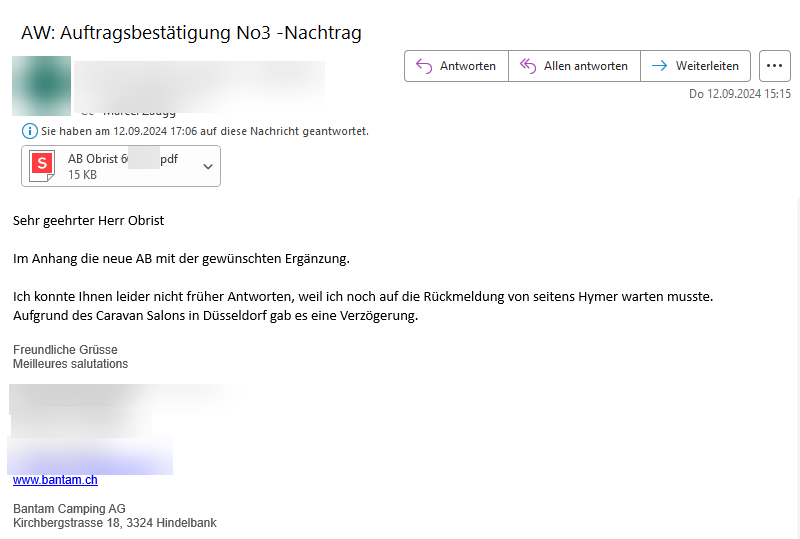Image resolution: width=800 pixels, height=539 pixels.
Task: Click the Bantam Camping AG company name
Action: (69, 509)
